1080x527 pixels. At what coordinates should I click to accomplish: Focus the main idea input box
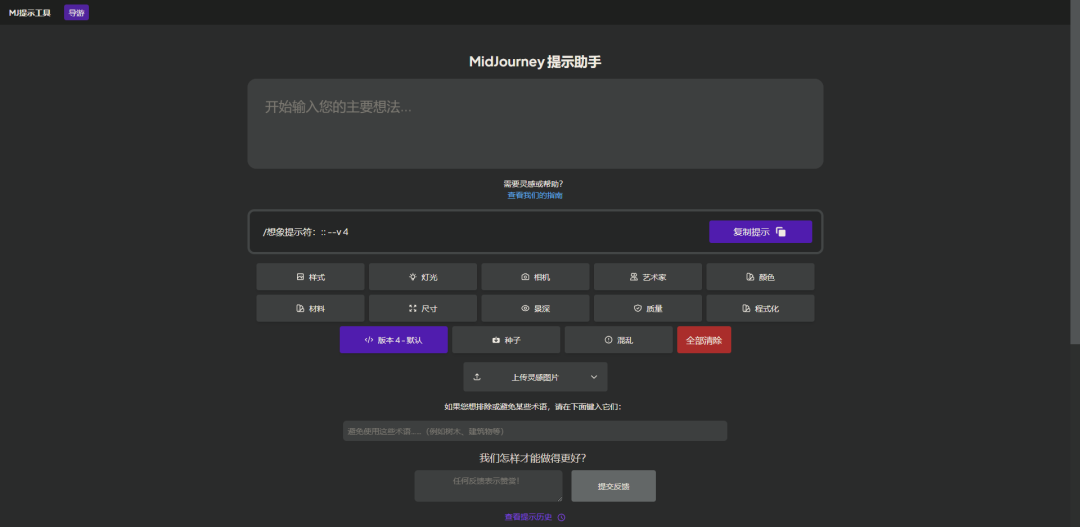click(535, 124)
